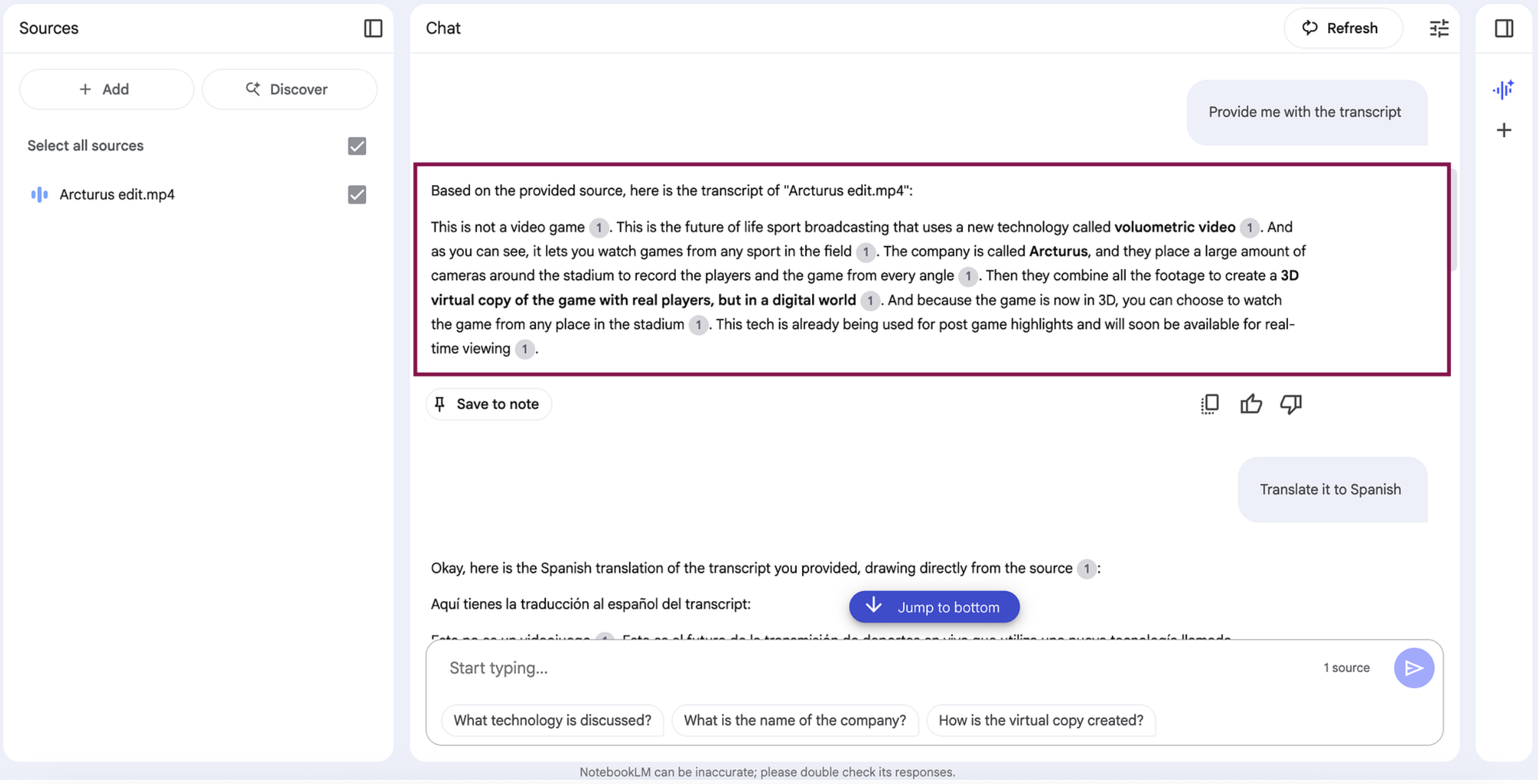Give thumbs down to the response
Viewport: 1538px width, 784px height.
(x=1291, y=404)
